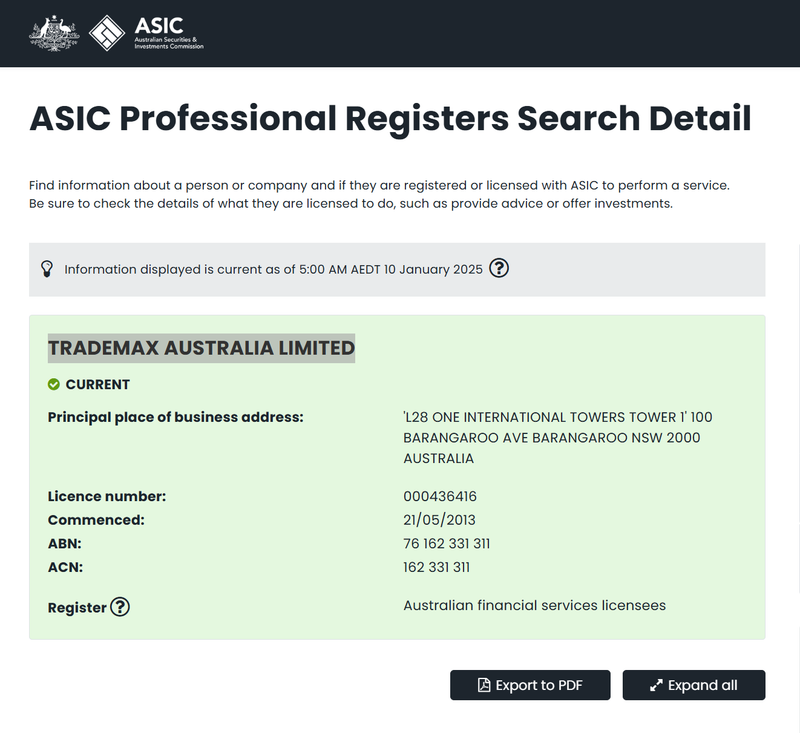Click ACN value 162 331 311

436,567
